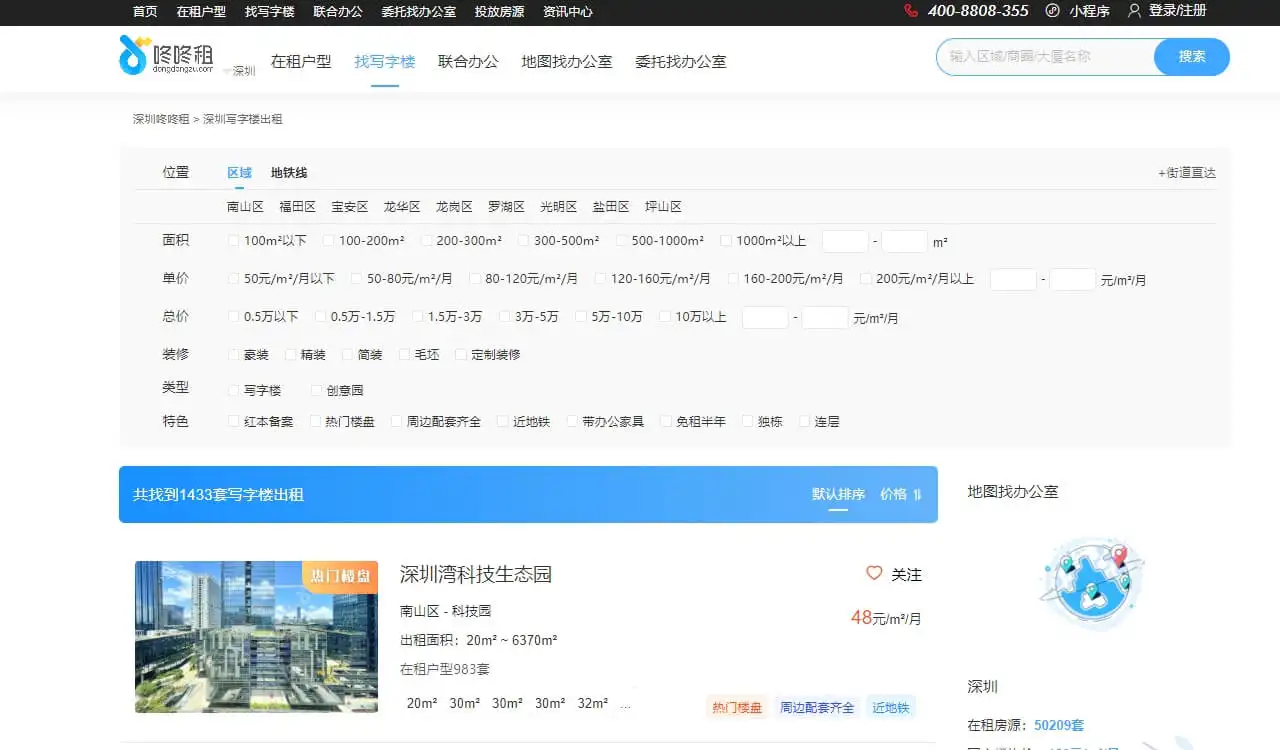Select the 3万-5万 total price checkbox

click(x=505, y=317)
